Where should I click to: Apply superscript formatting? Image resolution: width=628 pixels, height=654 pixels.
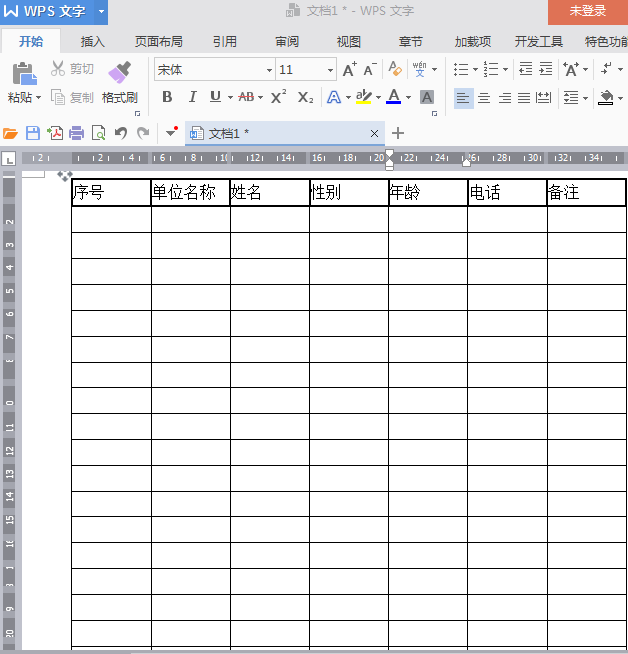(279, 97)
